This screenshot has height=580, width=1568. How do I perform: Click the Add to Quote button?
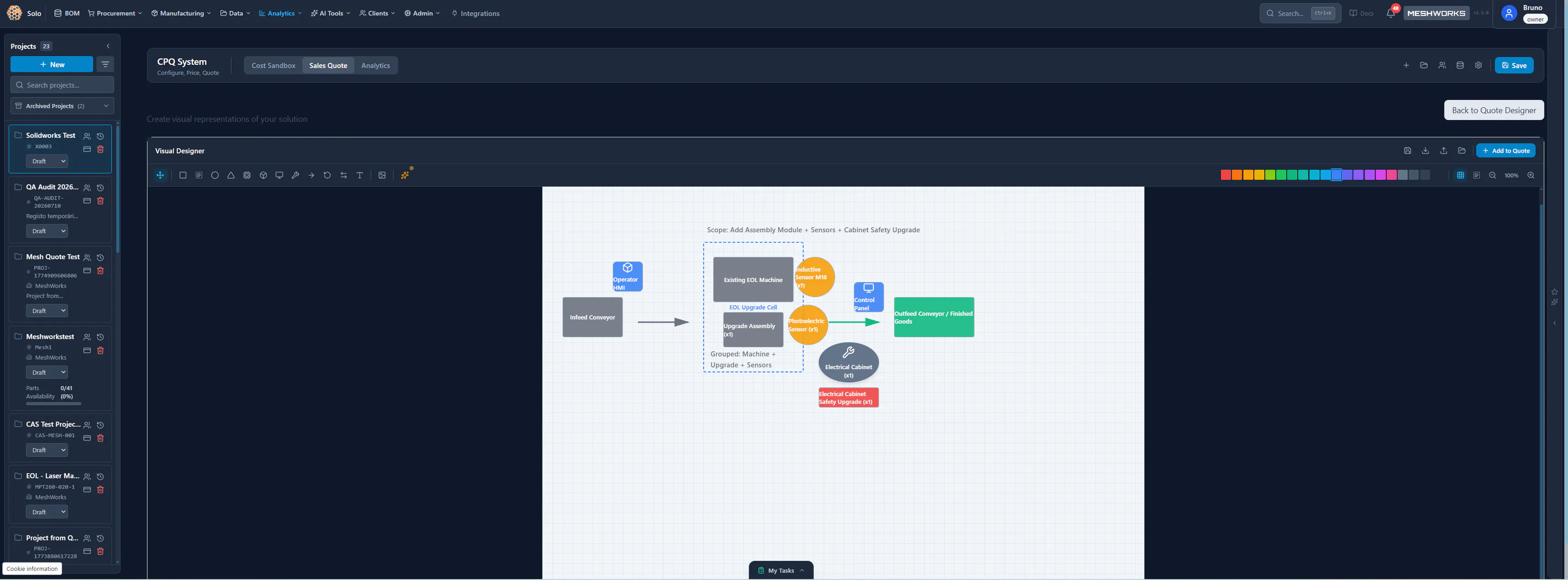click(1505, 151)
